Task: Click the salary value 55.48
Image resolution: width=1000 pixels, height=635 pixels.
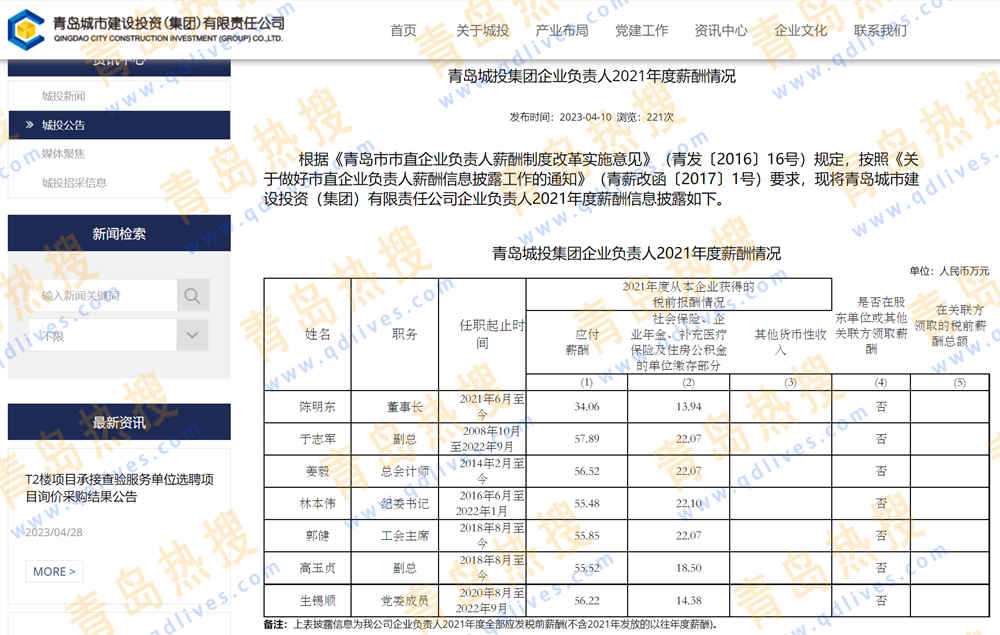Action: coord(587,504)
